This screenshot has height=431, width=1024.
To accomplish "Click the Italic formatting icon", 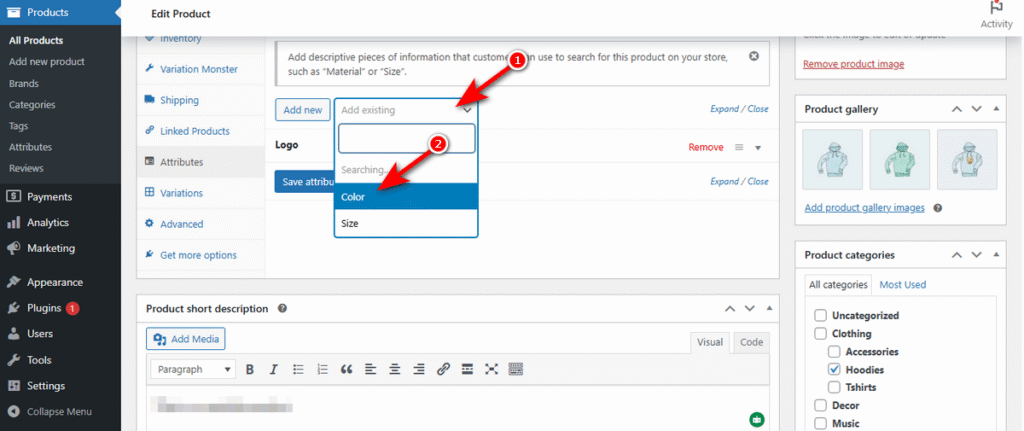I will coord(274,370).
